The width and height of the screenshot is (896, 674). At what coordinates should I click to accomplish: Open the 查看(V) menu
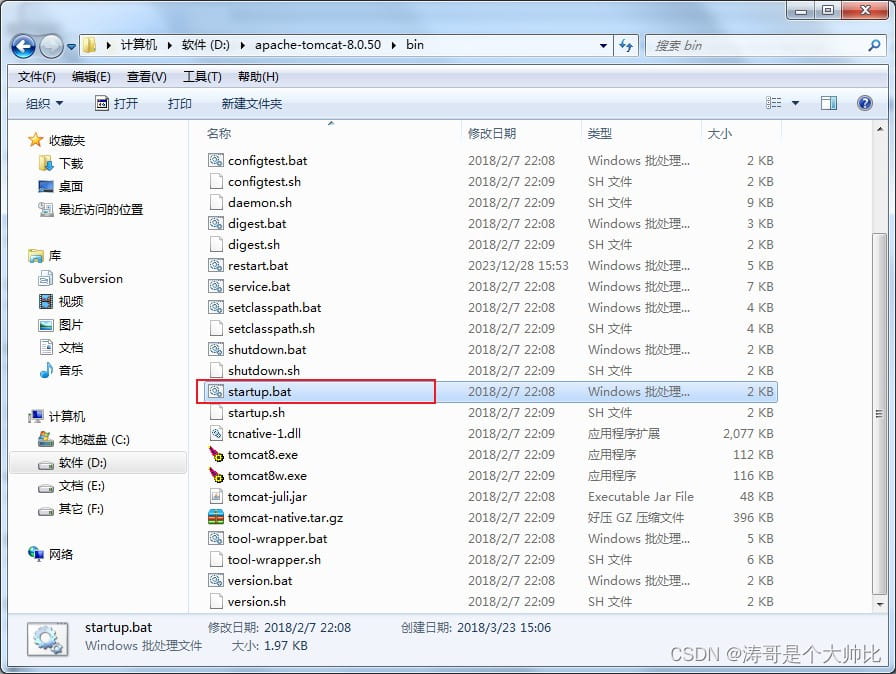[x=147, y=77]
